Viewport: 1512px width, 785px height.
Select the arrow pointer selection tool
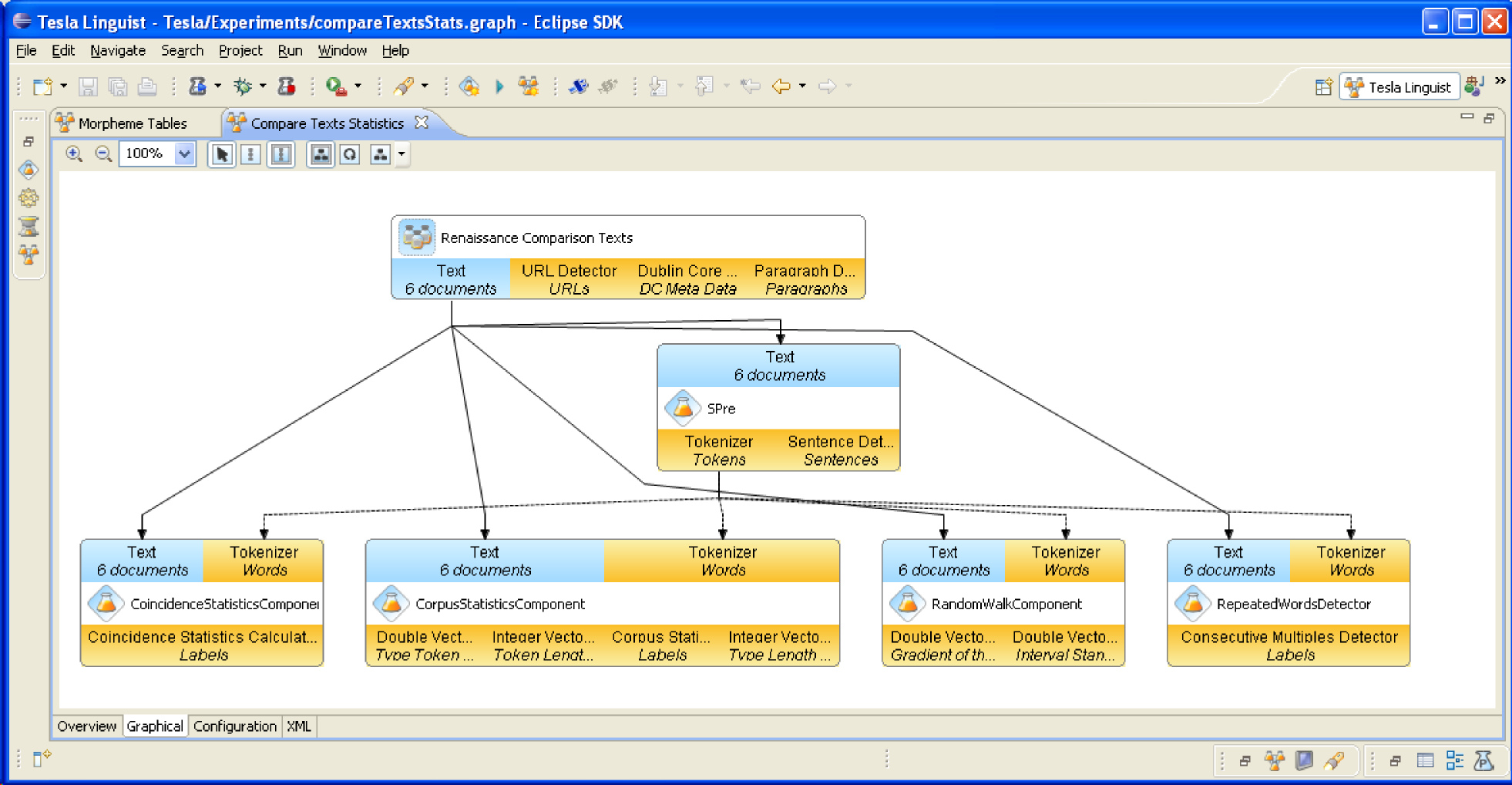coord(222,154)
